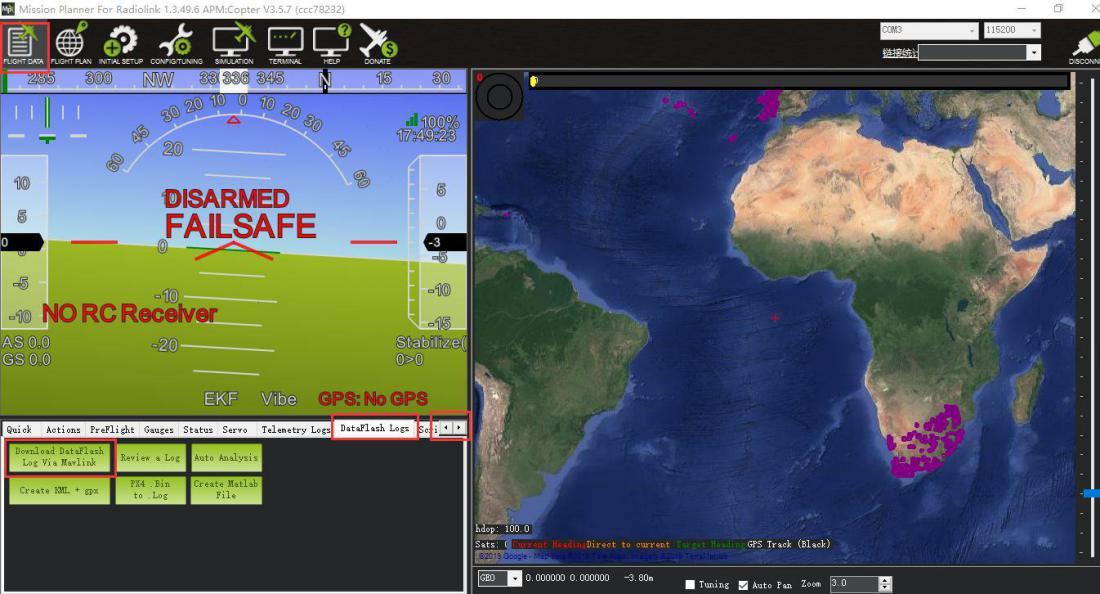This screenshot has height=594, width=1100.
Task: Switch to the Status tab
Action: tap(198, 429)
